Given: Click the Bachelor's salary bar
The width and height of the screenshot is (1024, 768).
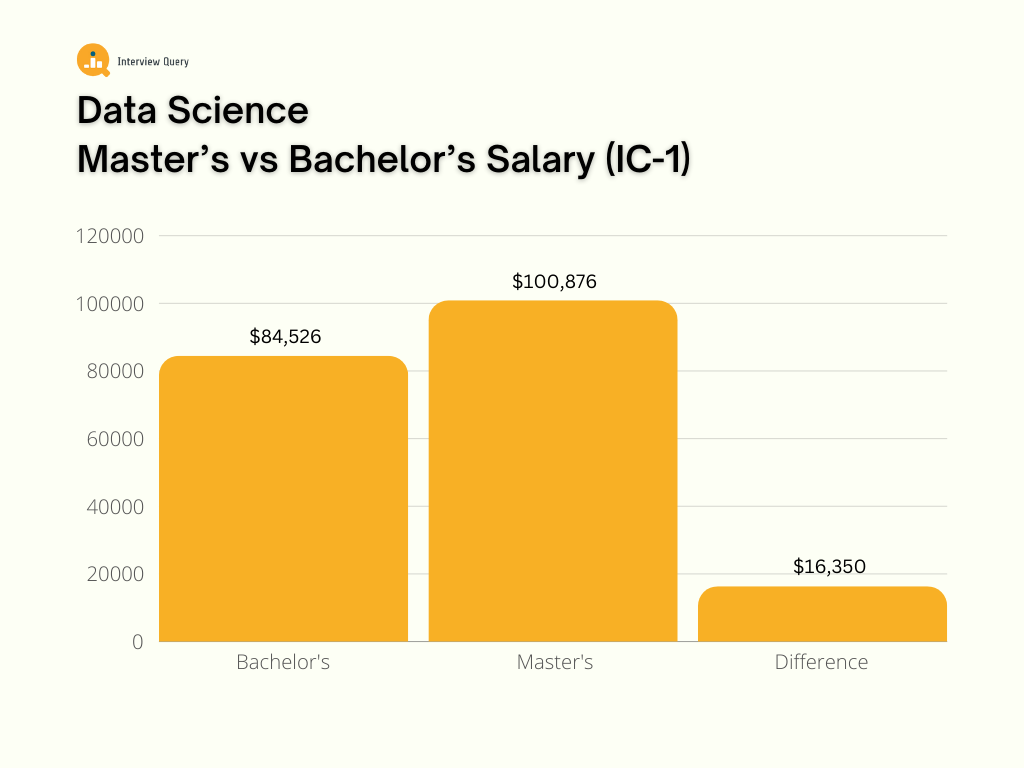Looking at the screenshot, I should click(283, 498).
